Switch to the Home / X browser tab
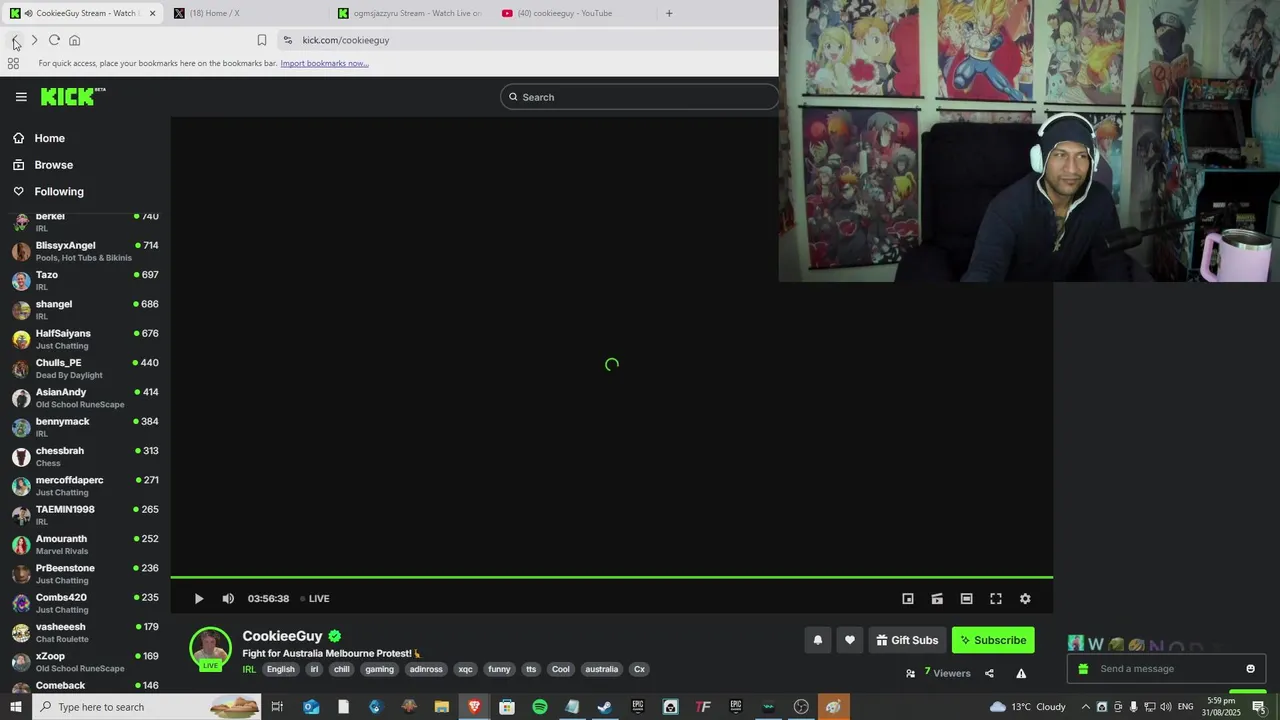This screenshot has height=720, width=1280. [245, 13]
